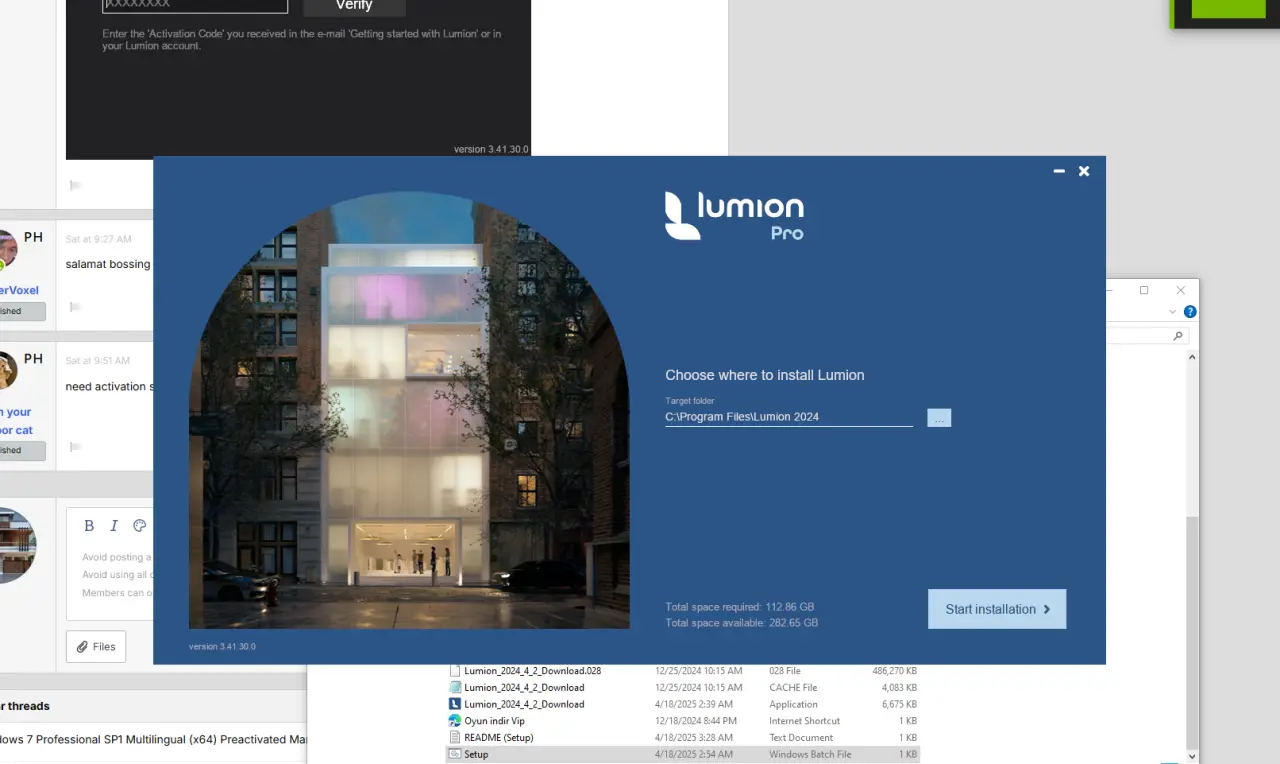Click the search magnifier in File Explorer
This screenshot has height=764, width=1280.
click(x=1178, y=336)
